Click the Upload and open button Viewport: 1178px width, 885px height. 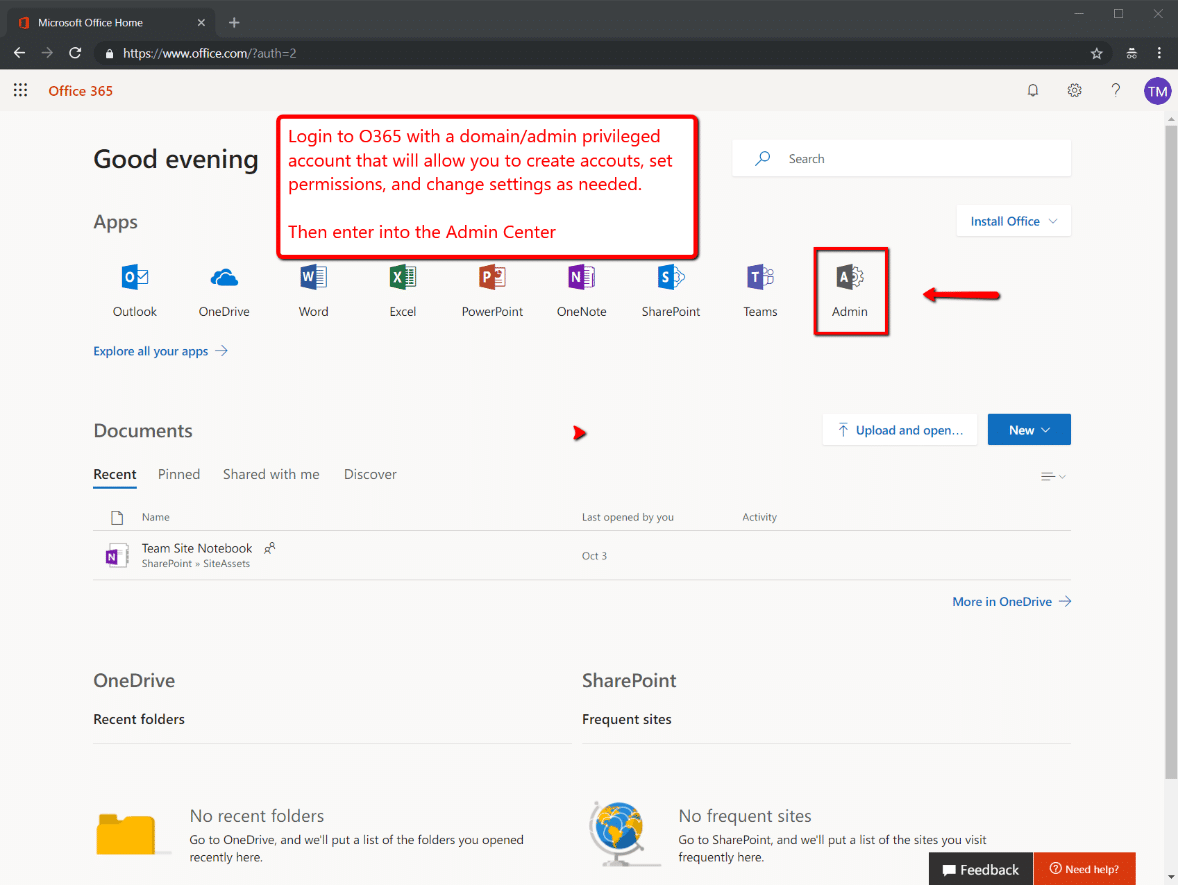click(x=899, y=430)
